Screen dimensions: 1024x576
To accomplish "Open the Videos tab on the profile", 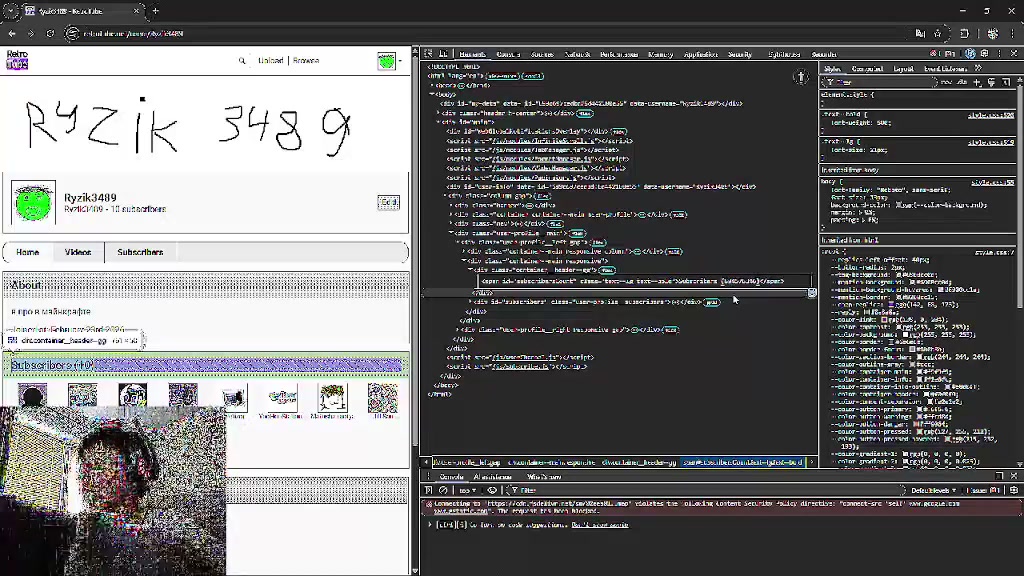I will coord(78,252).
